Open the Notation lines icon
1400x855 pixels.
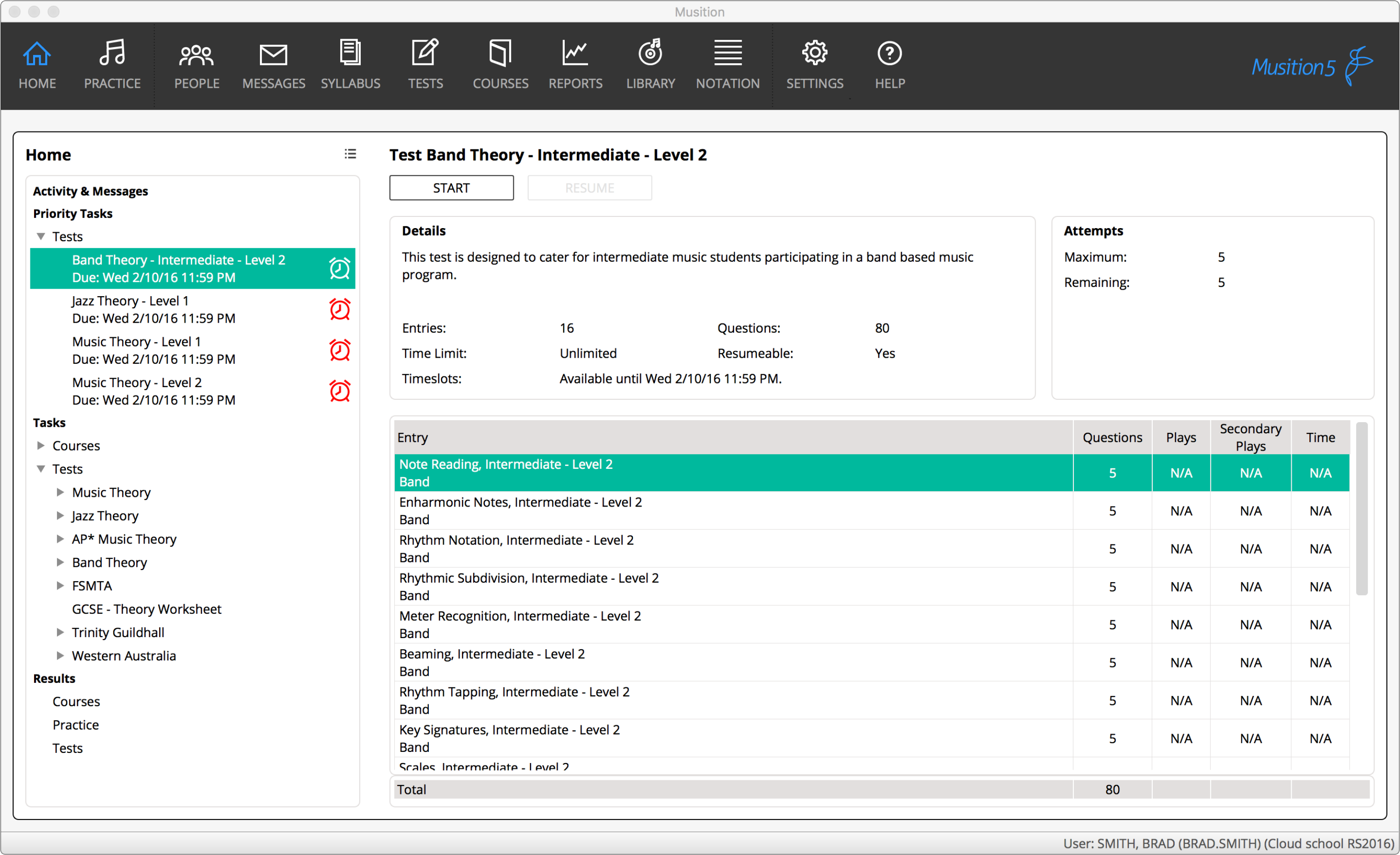click(x=727, y=53)
